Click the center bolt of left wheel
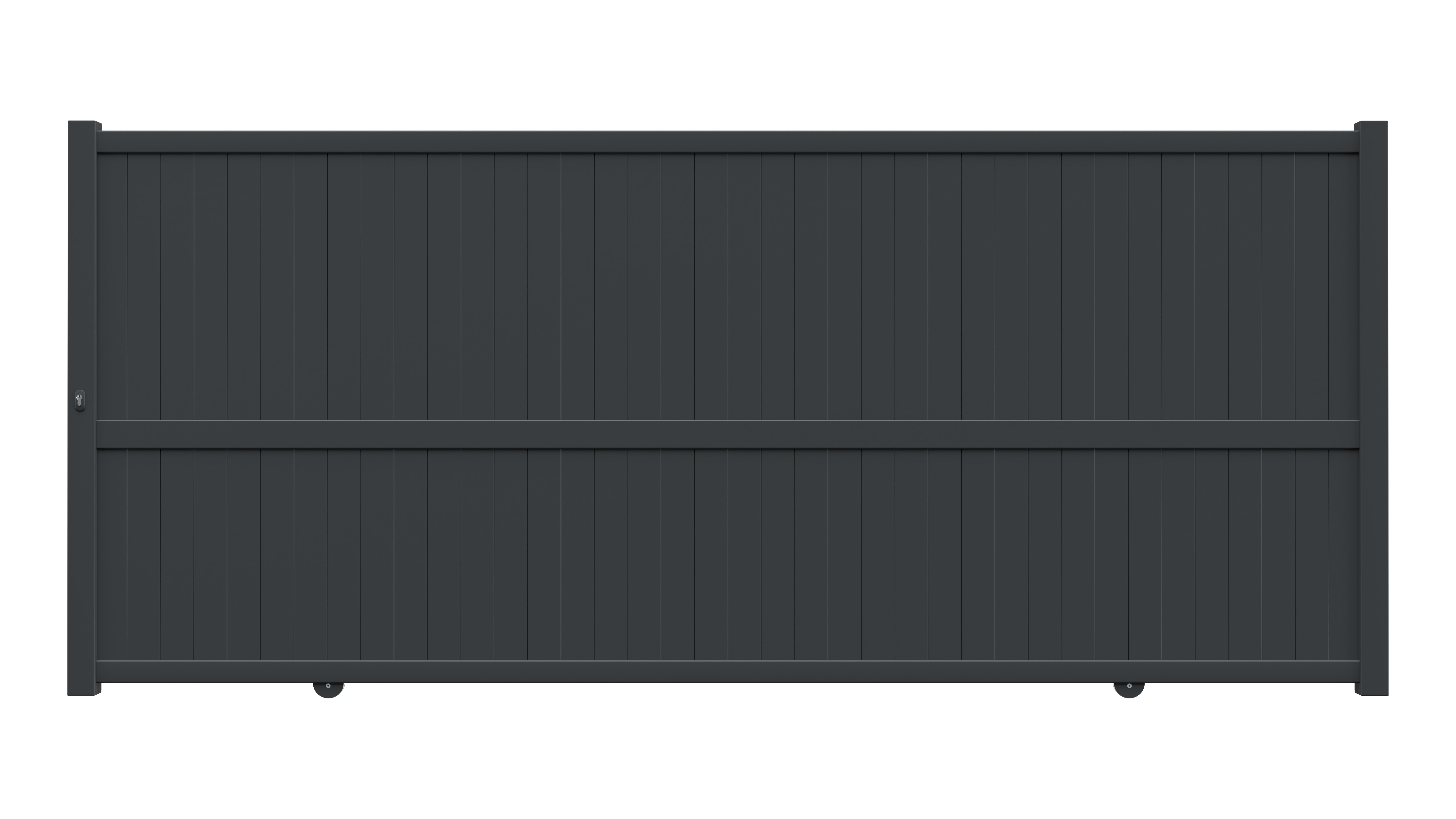Viewport: 1456px width, 819px height. (x=328, y=686)
